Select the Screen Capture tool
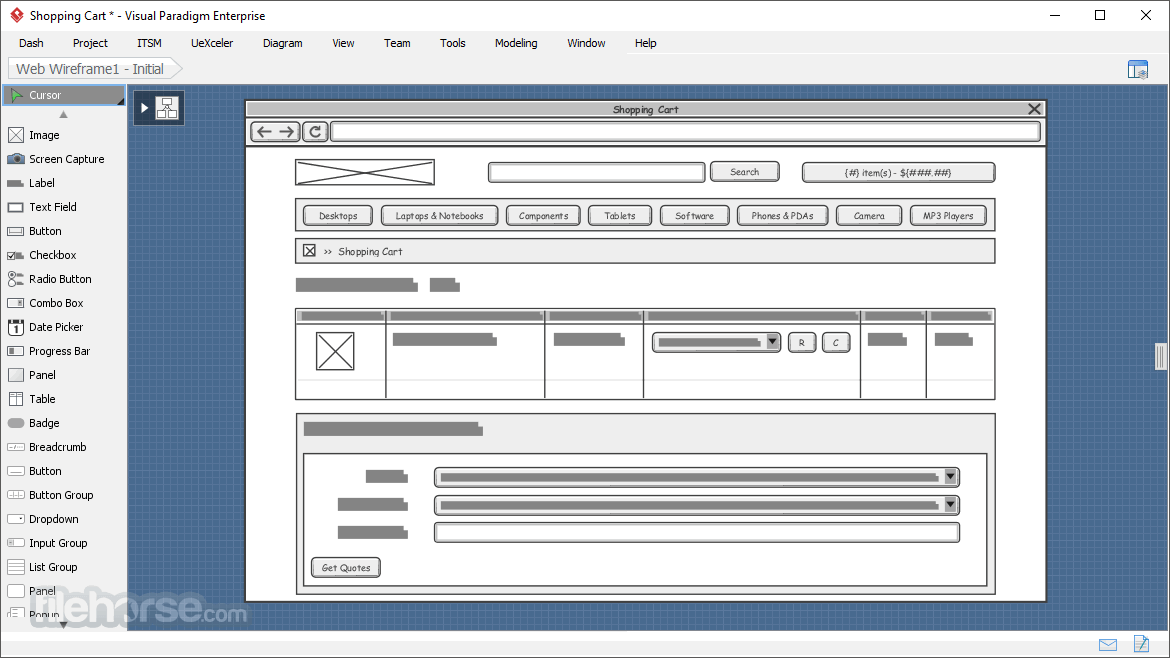The height and width of the screenshot is (658, 1170). click(65, 159)
